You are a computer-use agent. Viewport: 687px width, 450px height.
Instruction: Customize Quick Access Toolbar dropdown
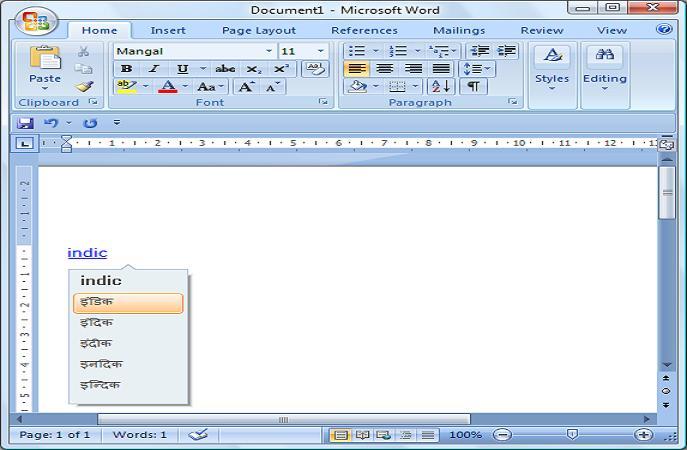pos(117,123)
